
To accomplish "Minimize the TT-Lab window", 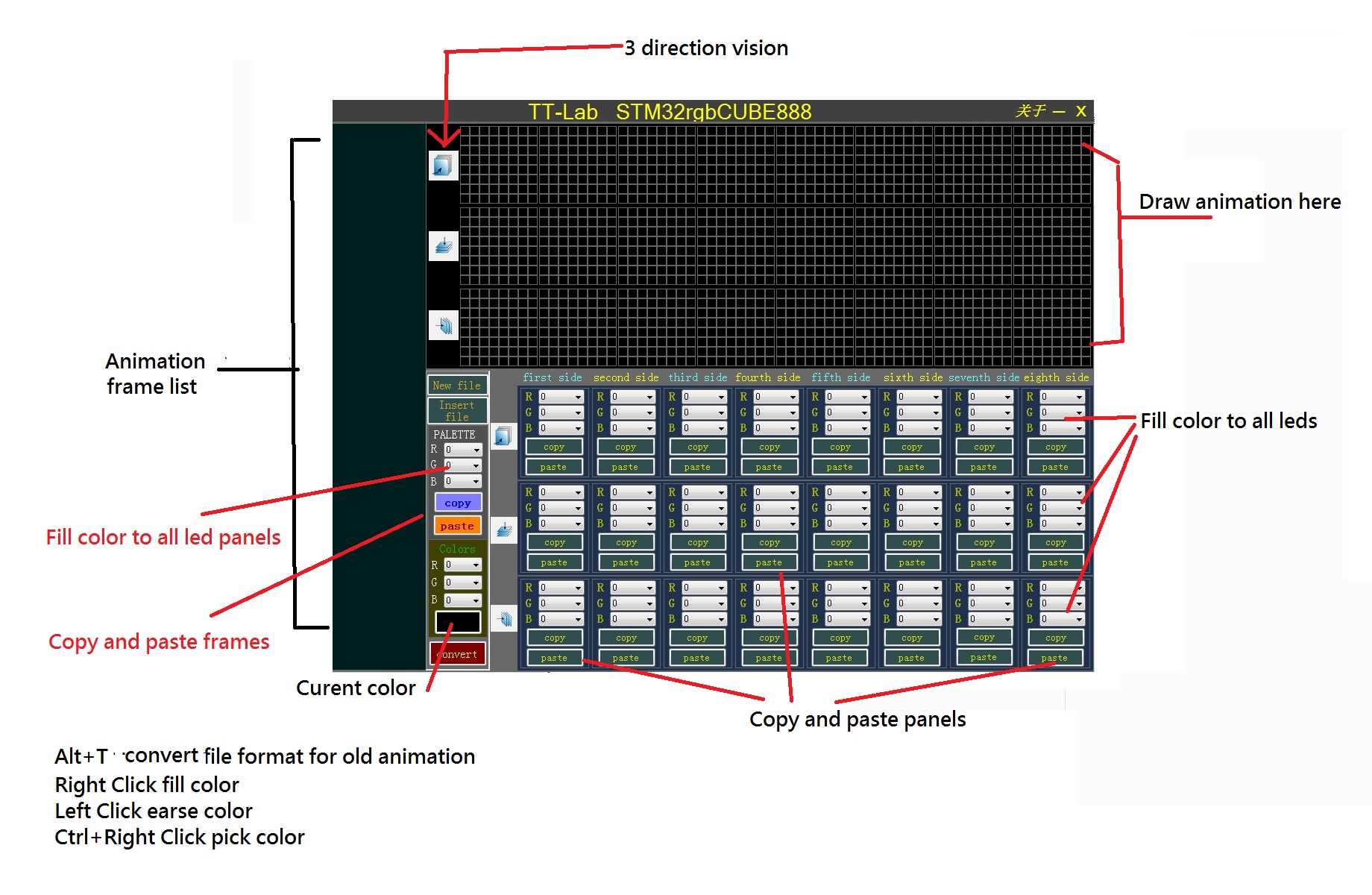I will [x=1059, y=111].
